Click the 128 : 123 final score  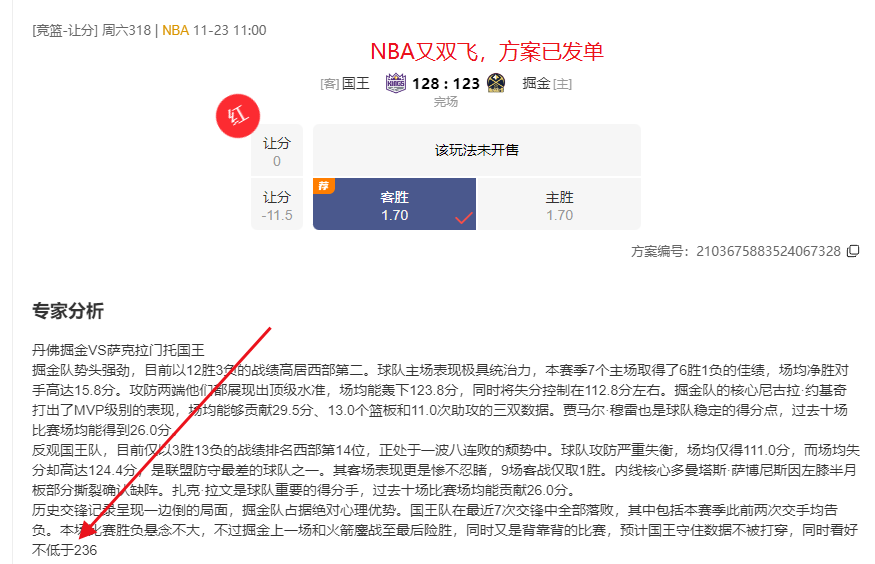click(x=446, y=84)
